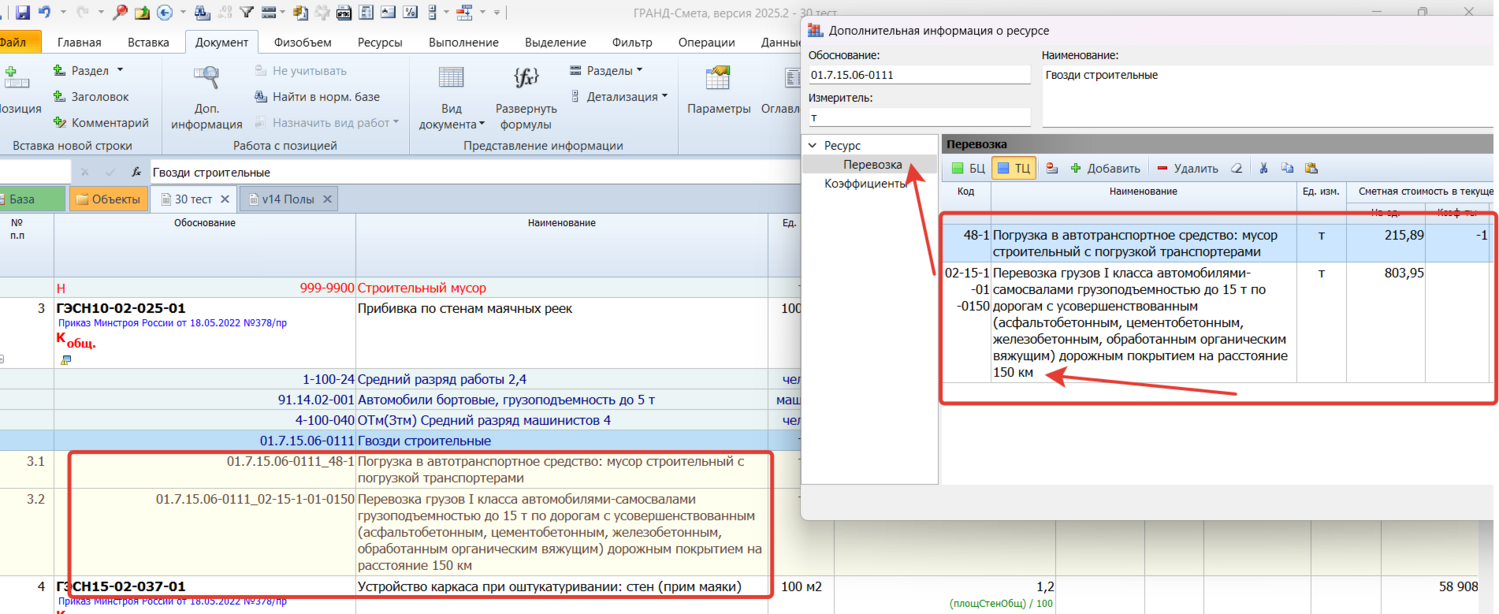Click the scissors cut icon in Перевозка toolbar
This screenshot has height=614, width=1499.
click(x=1263, y=169)
